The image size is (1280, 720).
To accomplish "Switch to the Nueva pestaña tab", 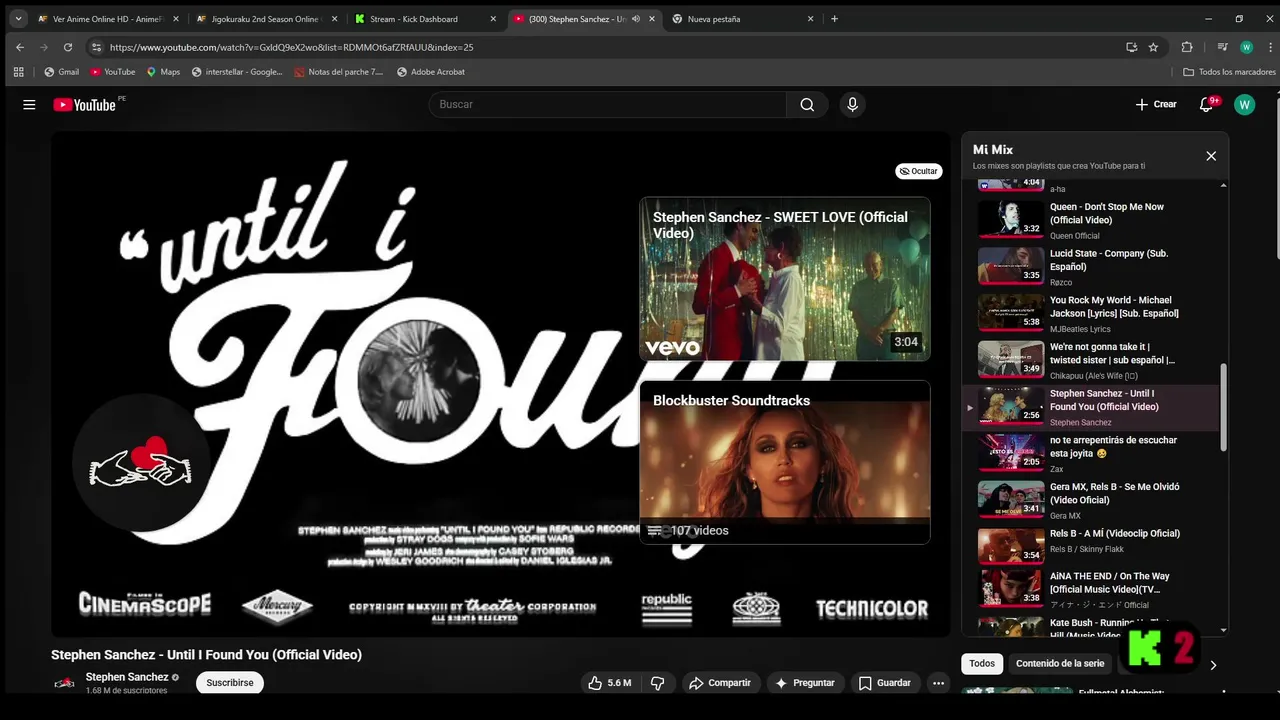I will tap(740, 19).
